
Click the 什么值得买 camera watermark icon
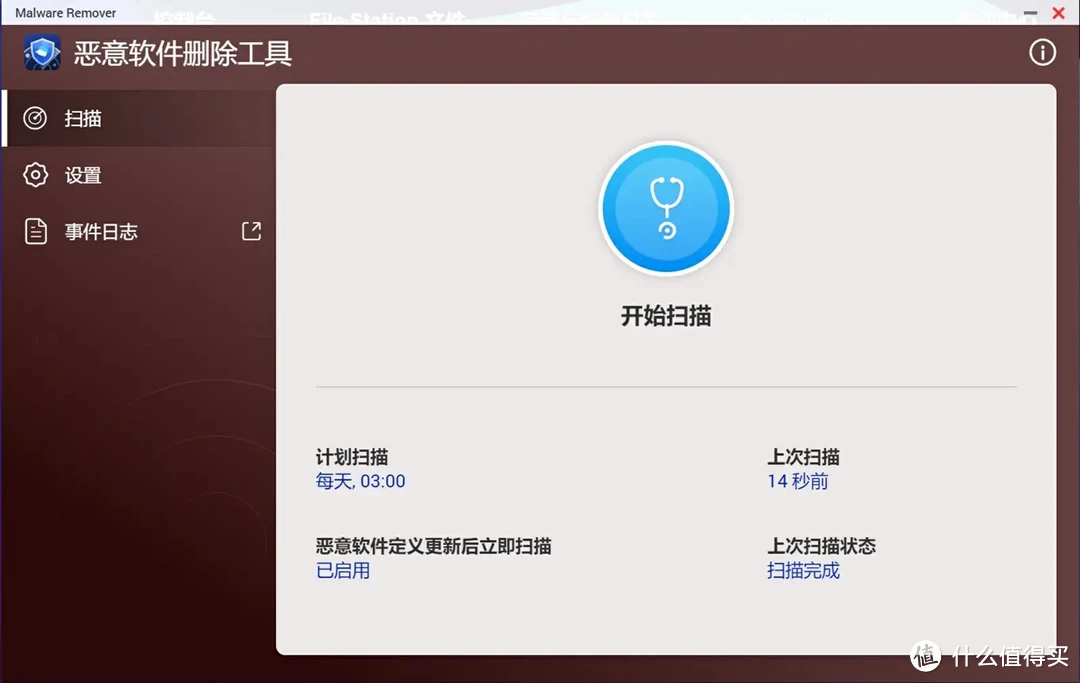pos(925,657)
